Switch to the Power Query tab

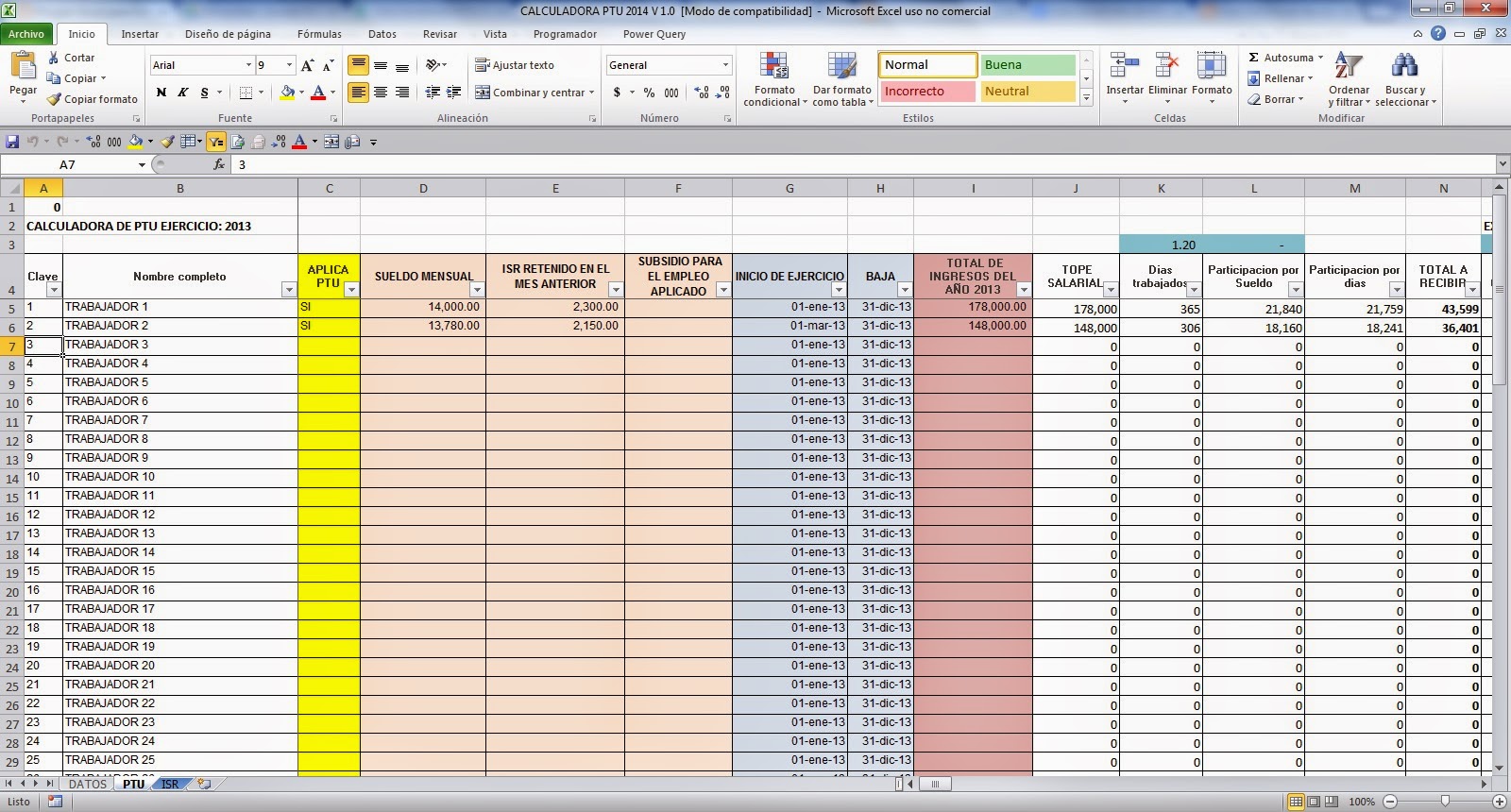tap(654, 34)
